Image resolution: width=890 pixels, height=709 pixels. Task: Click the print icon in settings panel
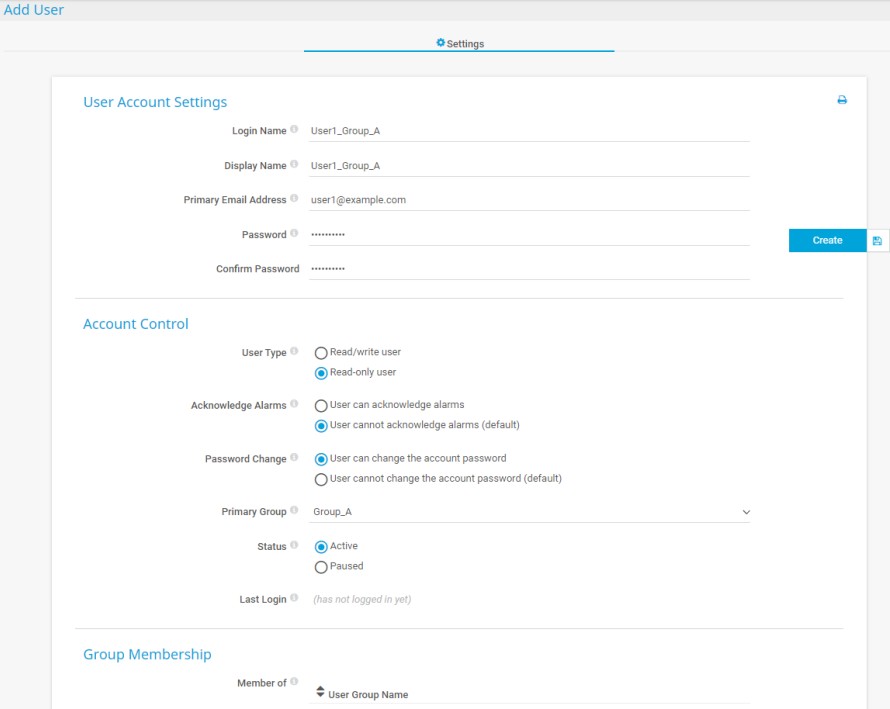pos(842,100)
